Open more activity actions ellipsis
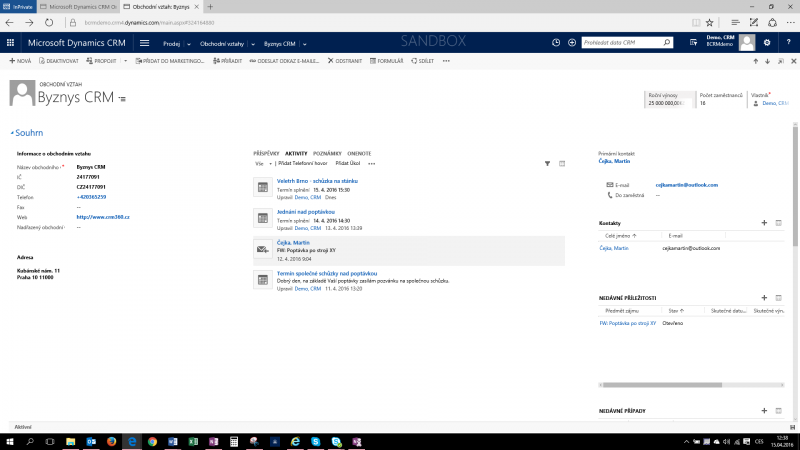Image resolution: width=800 pixels, height=450 pixels. point(371,164)
